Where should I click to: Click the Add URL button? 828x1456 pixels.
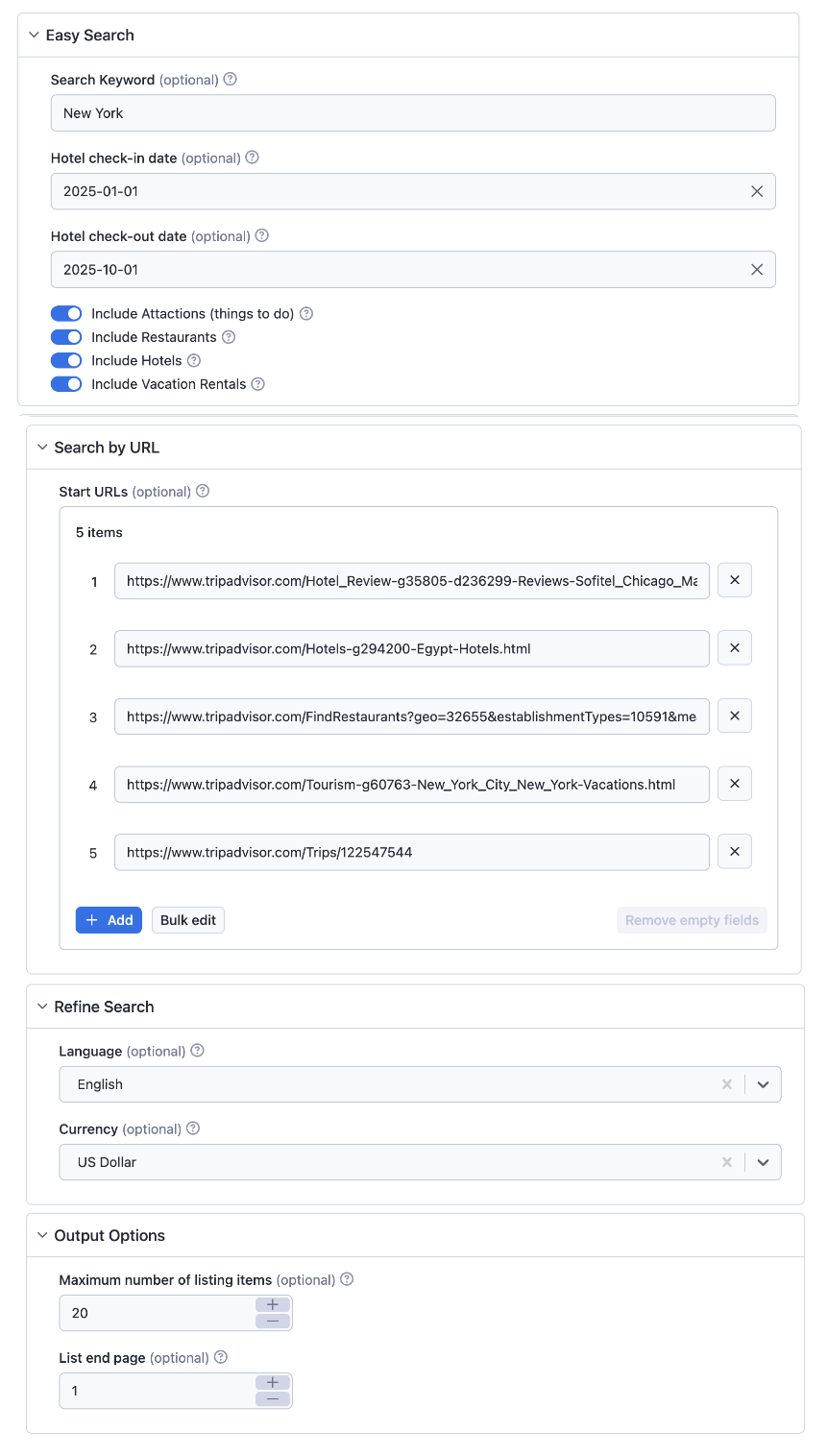[x=109, y=920]
